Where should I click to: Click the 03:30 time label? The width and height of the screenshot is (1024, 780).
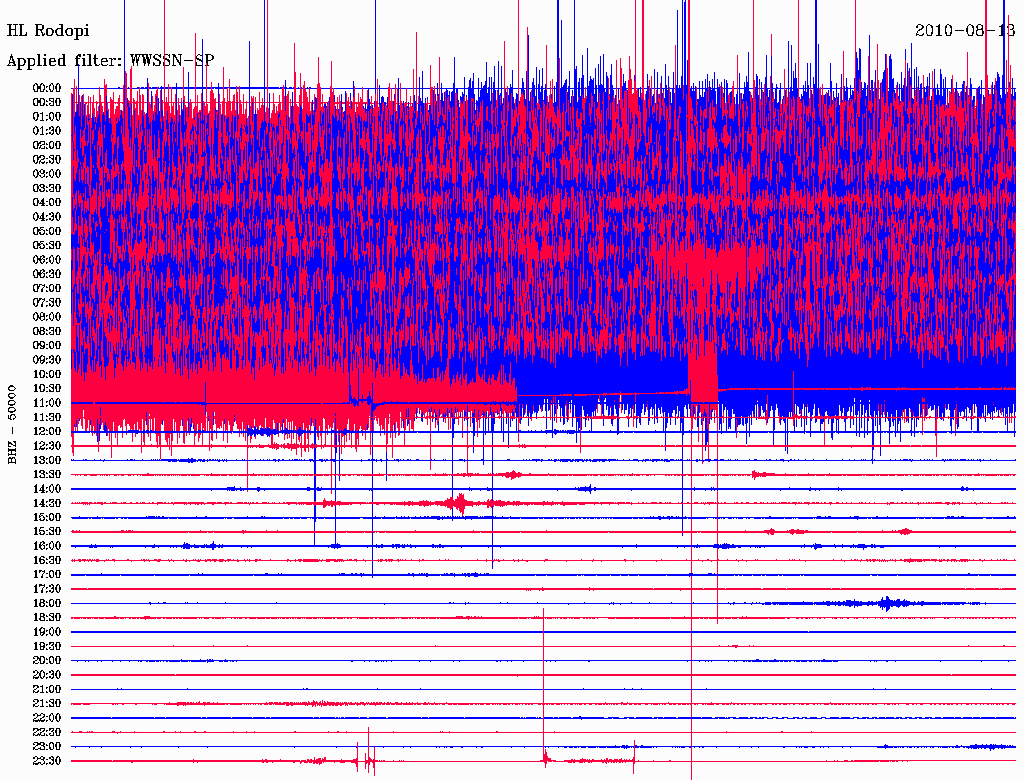coord(48,188)
